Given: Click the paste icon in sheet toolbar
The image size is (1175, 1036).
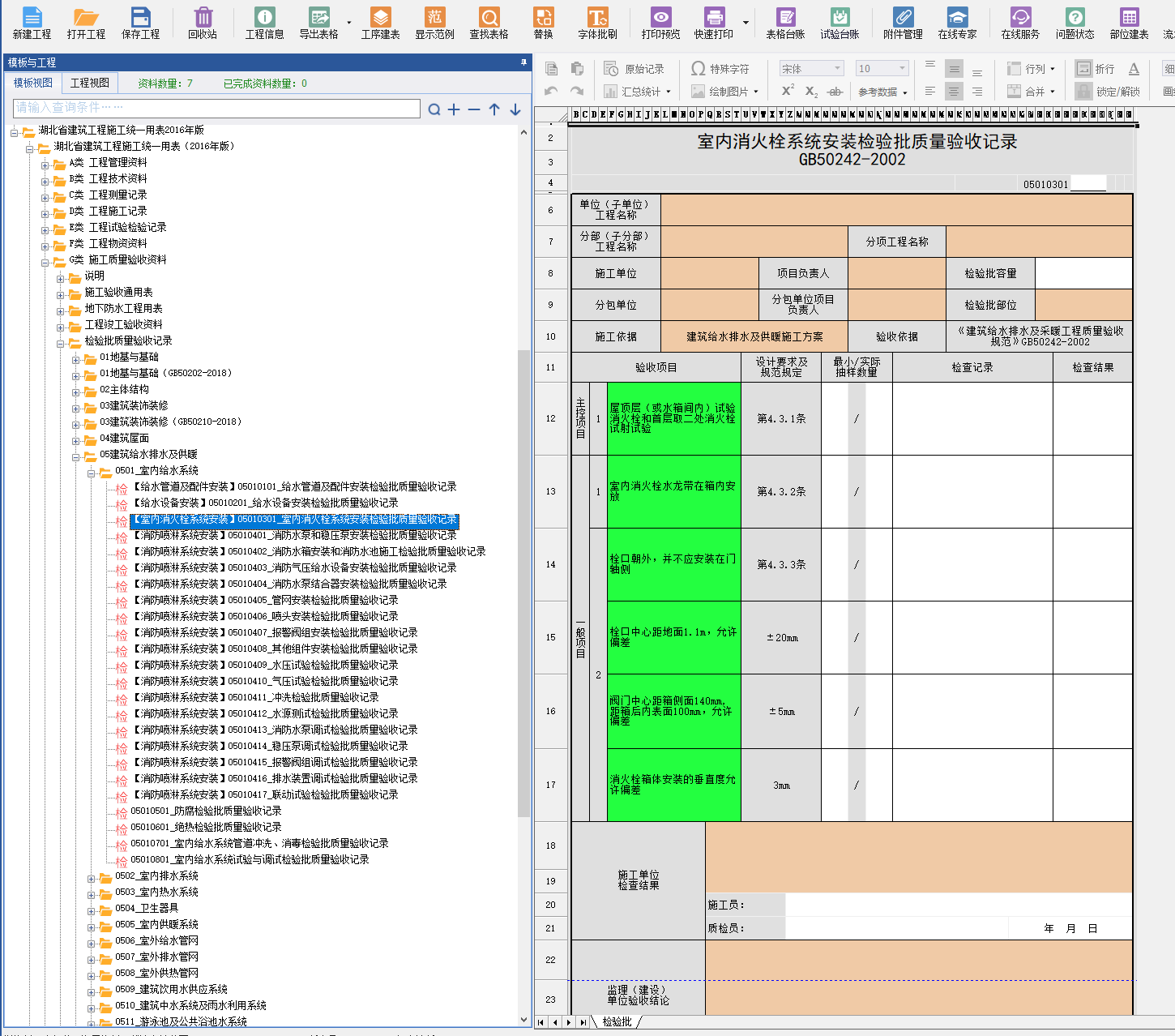Looking at the screenshot, I should coord(577,69).
